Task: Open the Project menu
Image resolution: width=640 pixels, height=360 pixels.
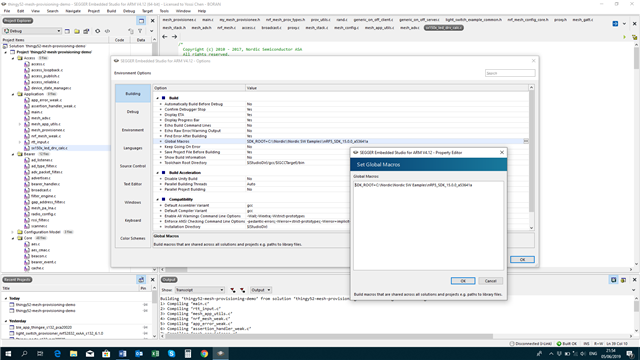Action: click(x=93, y=11)
